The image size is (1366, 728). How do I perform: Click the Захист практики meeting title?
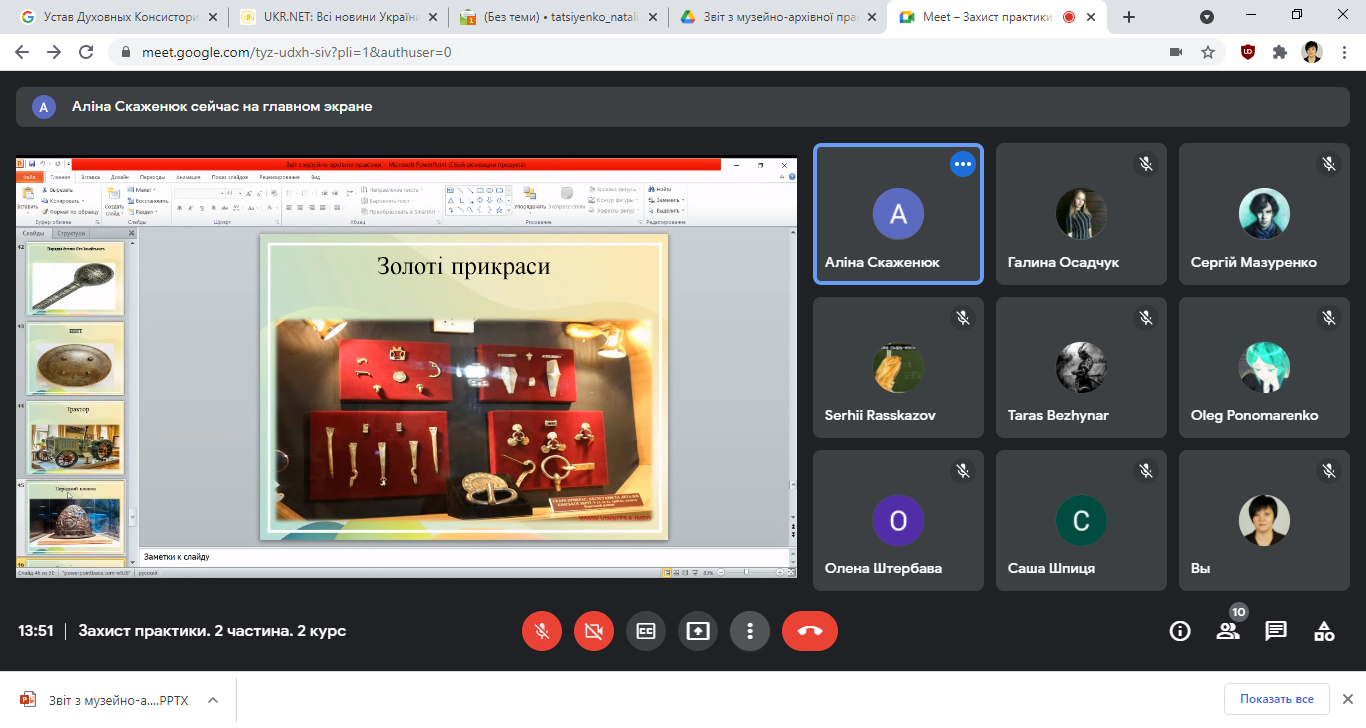[x=212, y=631]
